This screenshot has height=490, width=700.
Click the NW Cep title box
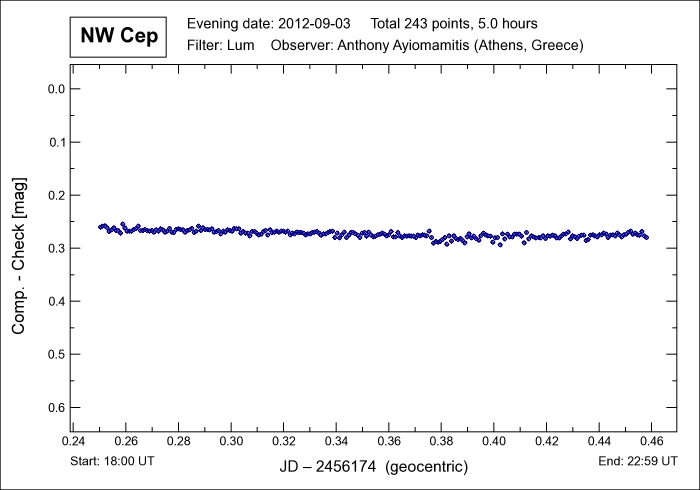point(119,37)
